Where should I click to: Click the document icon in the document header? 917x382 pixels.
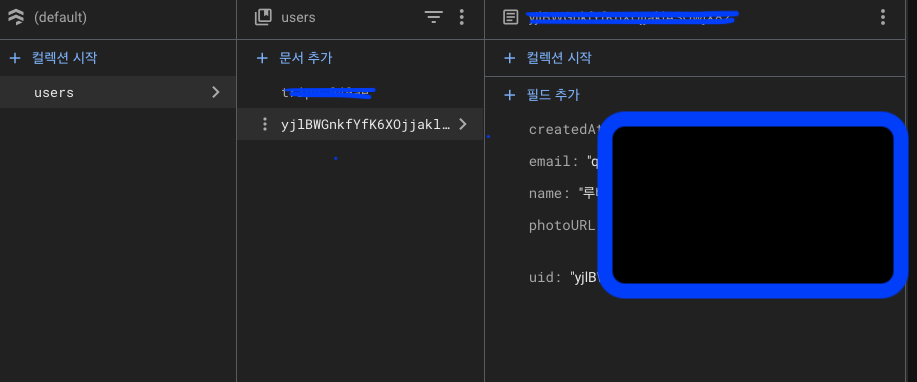pyautogui.click(x=511, y=17)
